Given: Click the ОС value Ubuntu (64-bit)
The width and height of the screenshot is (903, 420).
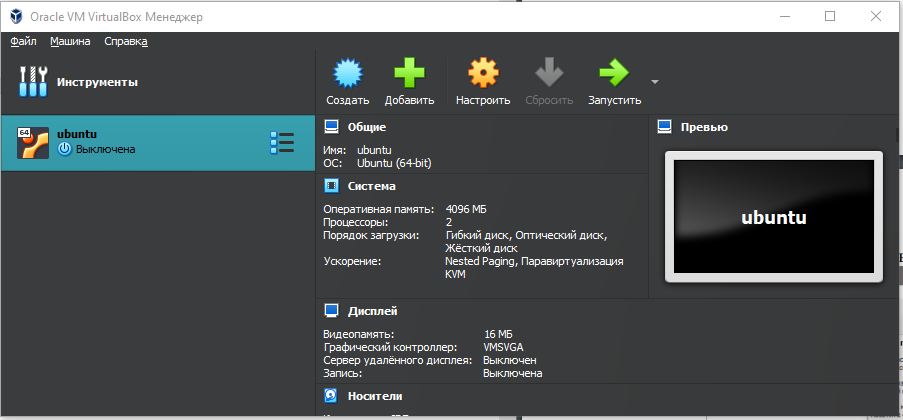Looking at the screenshot, I should [394, 164].
